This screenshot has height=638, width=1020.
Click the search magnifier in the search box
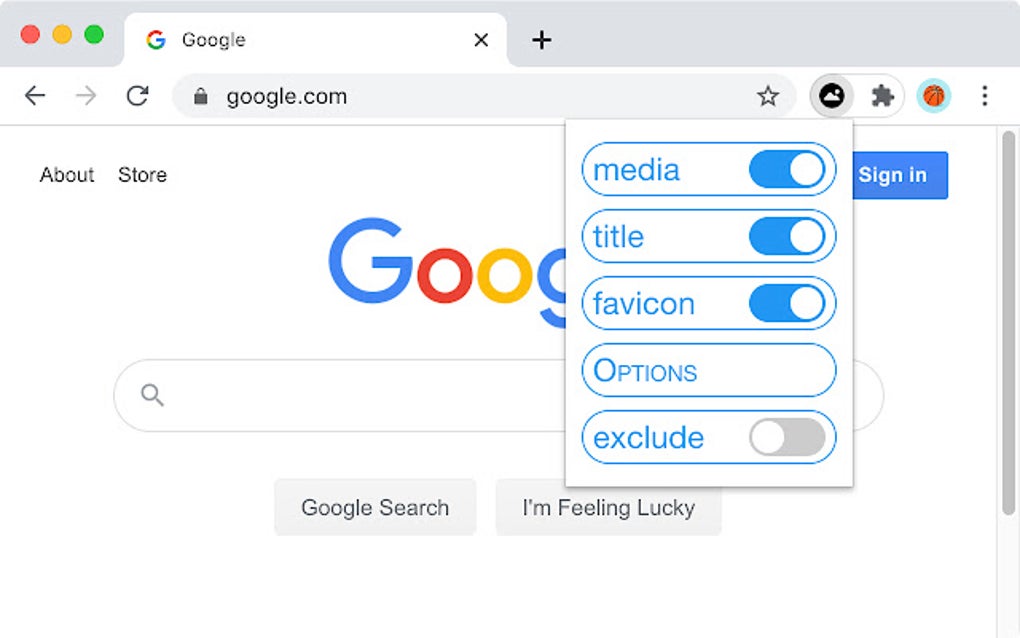(151, 395)
